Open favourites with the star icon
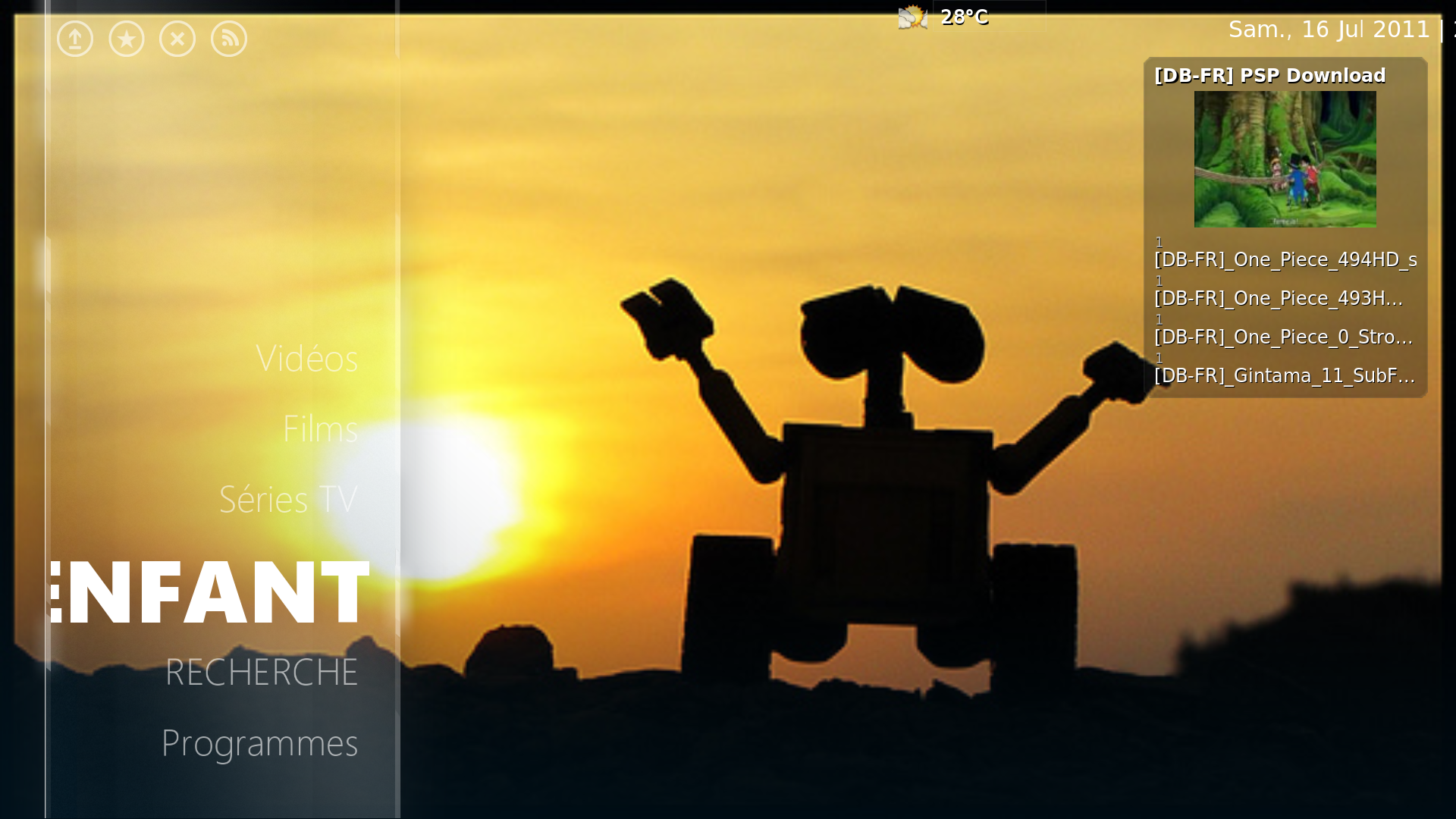The width and height of the screenshot is (1456, 819). pos(127,39)
